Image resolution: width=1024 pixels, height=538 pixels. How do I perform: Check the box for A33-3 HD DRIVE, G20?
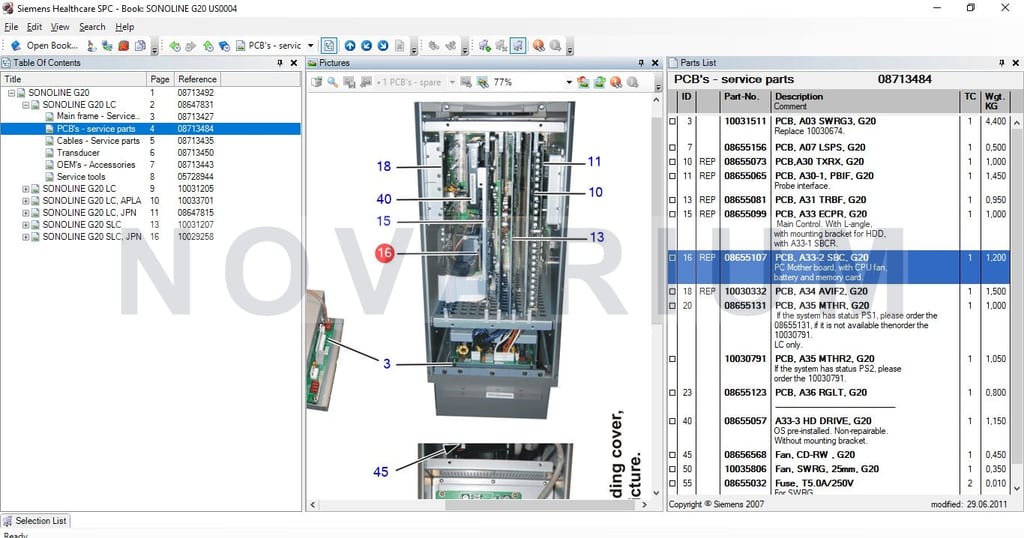[673, 421]
